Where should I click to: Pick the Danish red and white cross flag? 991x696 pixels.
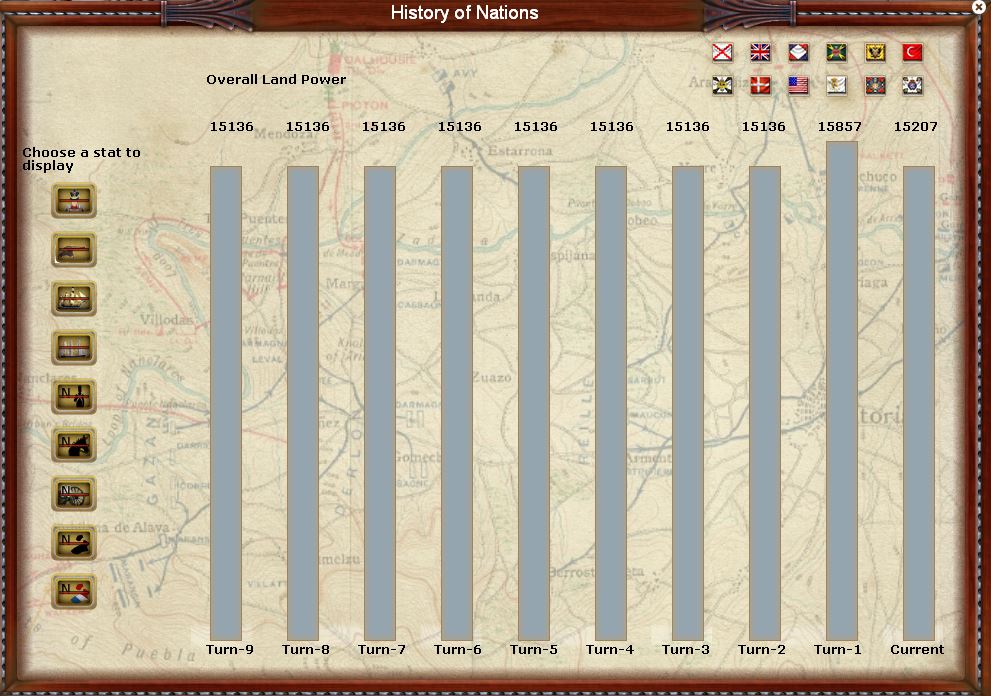pos(760,85)
